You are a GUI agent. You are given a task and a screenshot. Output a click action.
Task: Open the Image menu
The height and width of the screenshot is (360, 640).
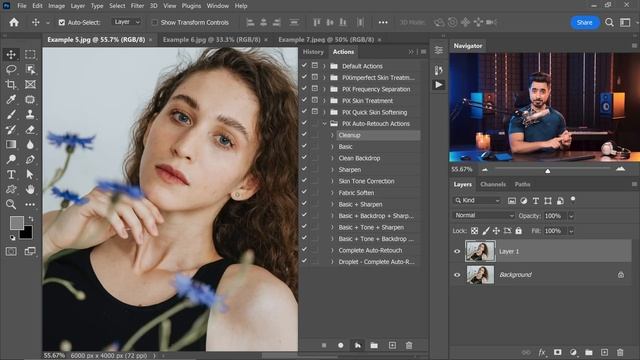[x=56, y=6]
